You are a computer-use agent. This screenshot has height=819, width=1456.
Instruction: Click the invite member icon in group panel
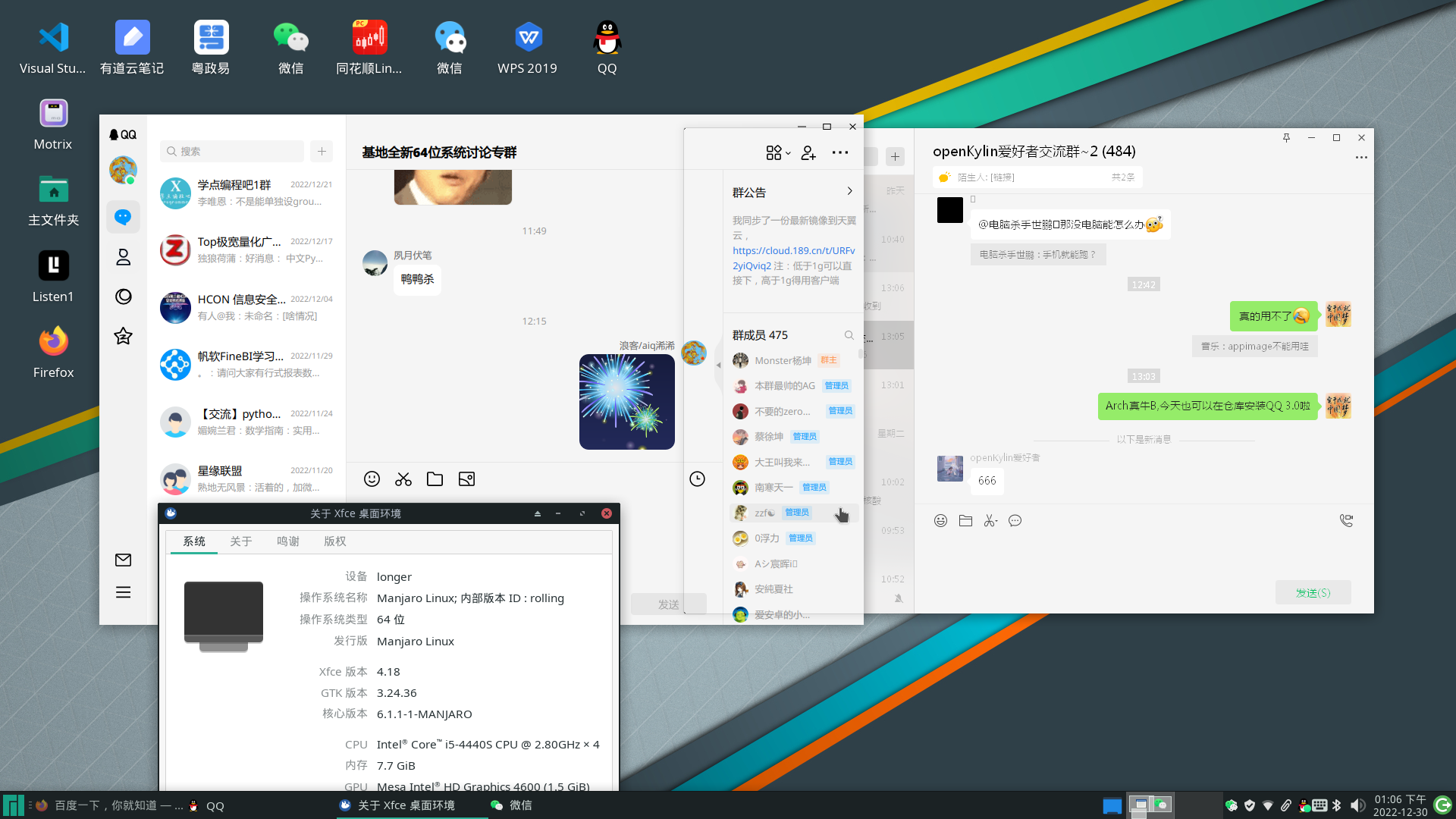click(808, 152)
